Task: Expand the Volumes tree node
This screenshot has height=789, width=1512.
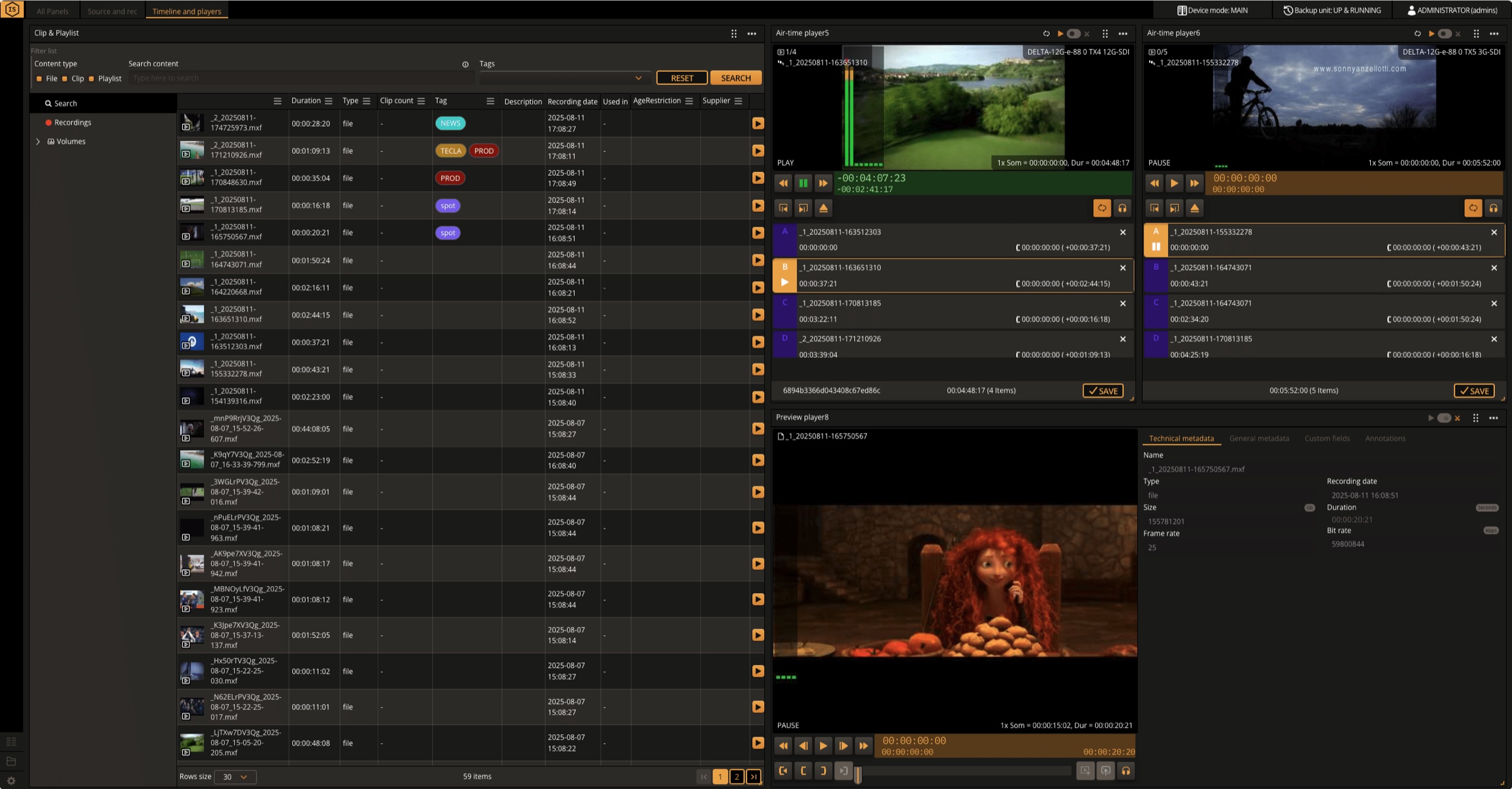Action: point(38,142)
